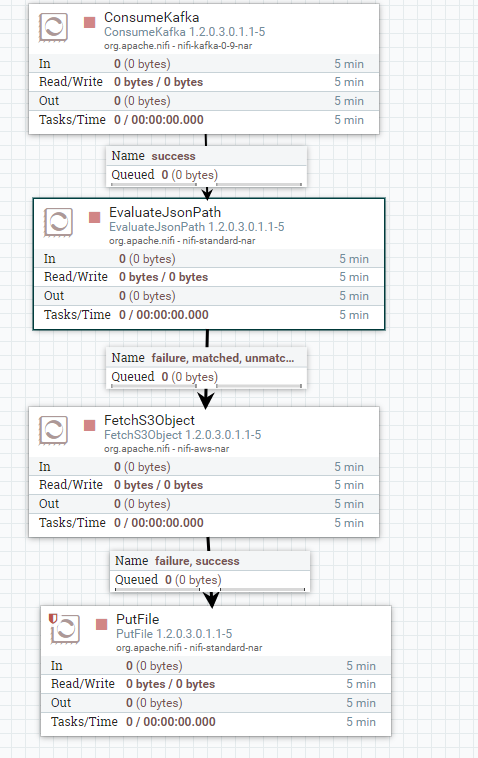
Task: Click the Read/Write row of EvaluateJsonPath
Action: 209,277
